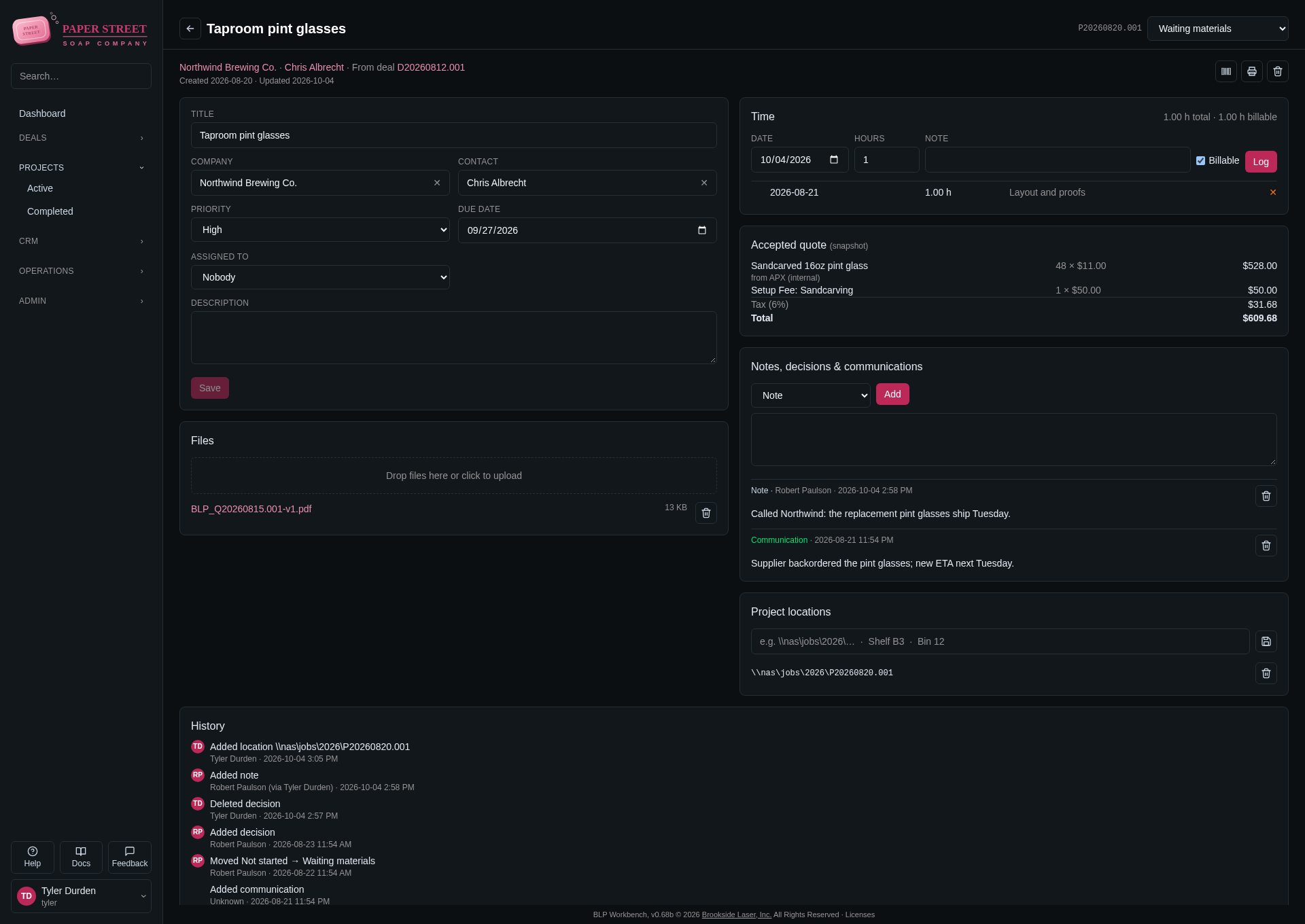The image size is (1305, 924).
Task: Open the Note type dropdown
Action: (x=811, y=395)
